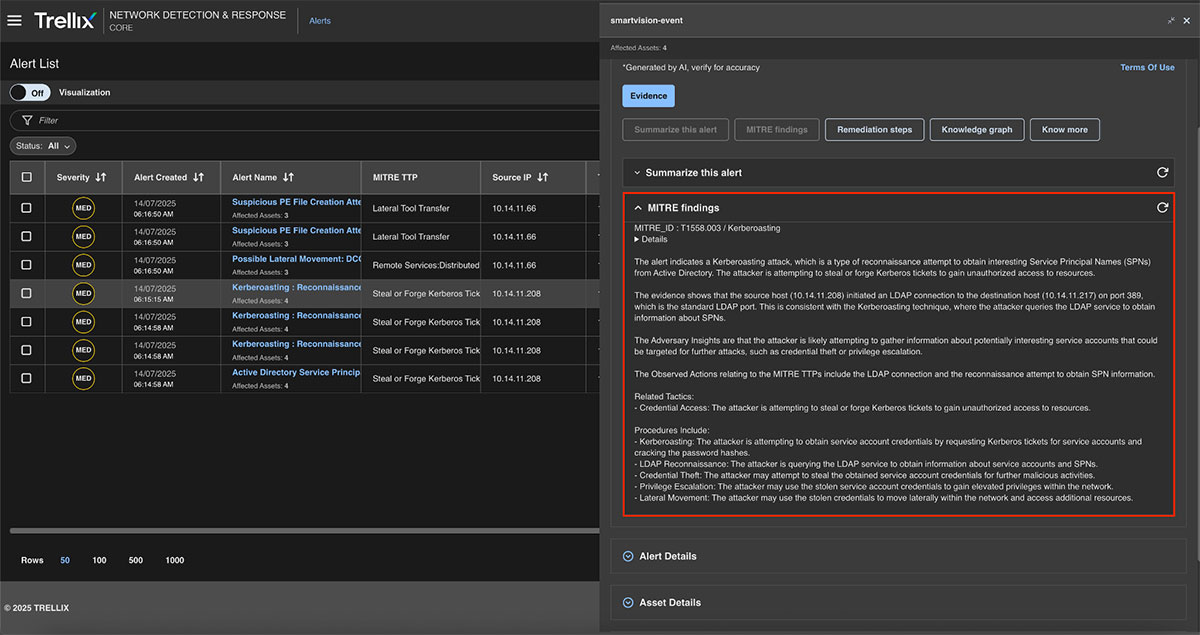
Task: Open the Alerts breadcrumb link
Action: 320,21
